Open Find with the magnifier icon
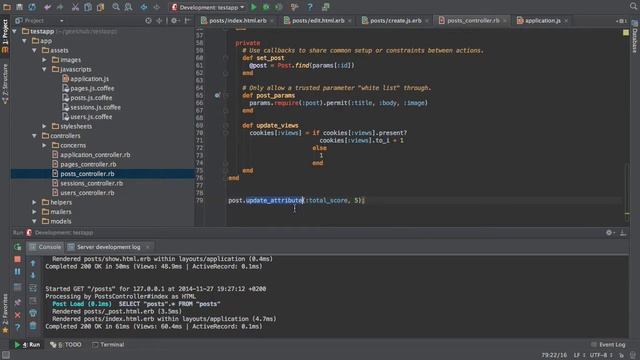The image size is (640, 360). (x=116, y=7)
